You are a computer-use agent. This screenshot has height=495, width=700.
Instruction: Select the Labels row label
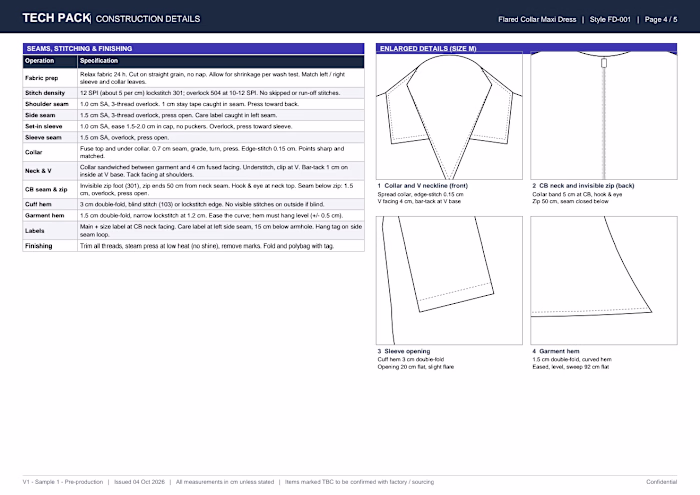click(34, 231)
